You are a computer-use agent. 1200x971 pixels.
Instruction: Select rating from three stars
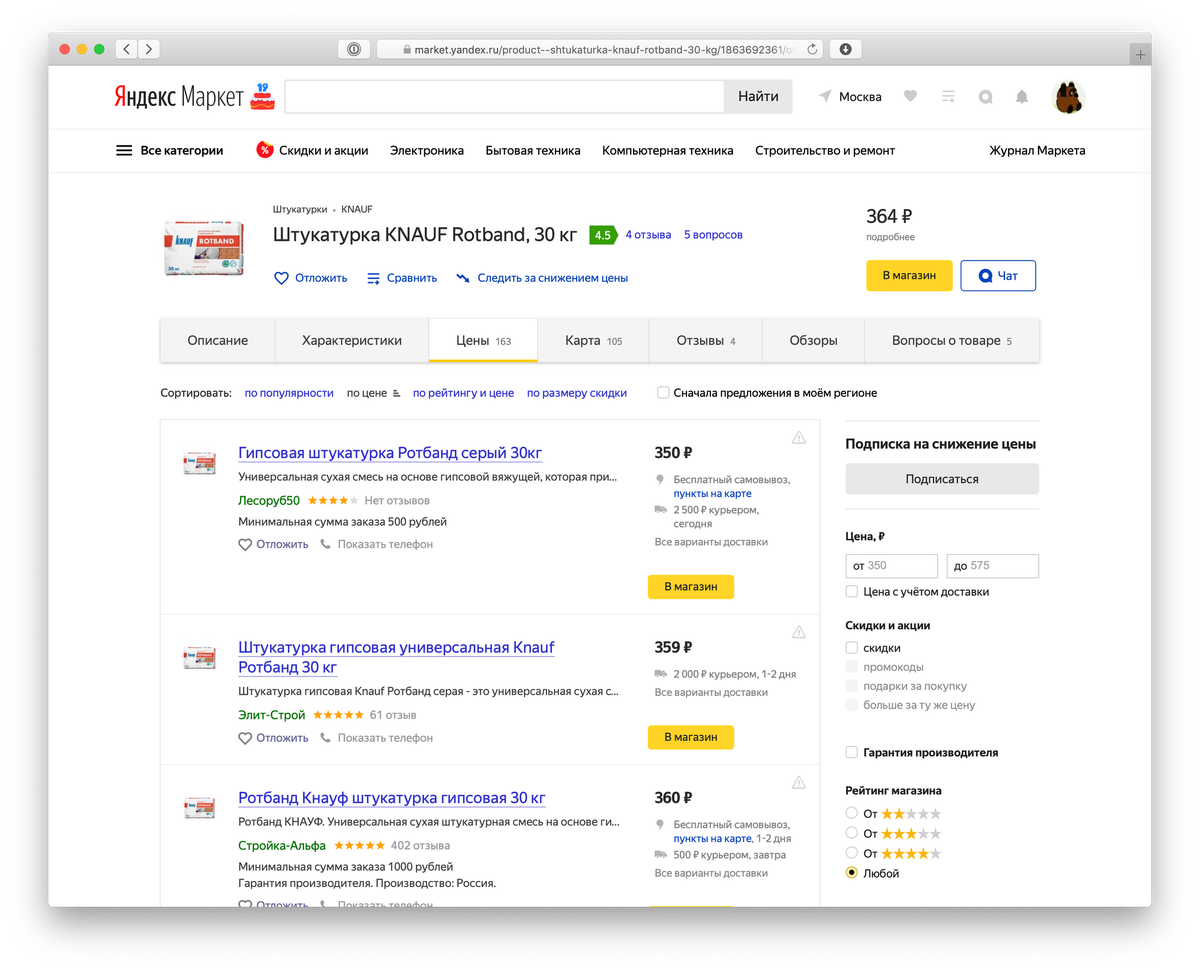852,833
